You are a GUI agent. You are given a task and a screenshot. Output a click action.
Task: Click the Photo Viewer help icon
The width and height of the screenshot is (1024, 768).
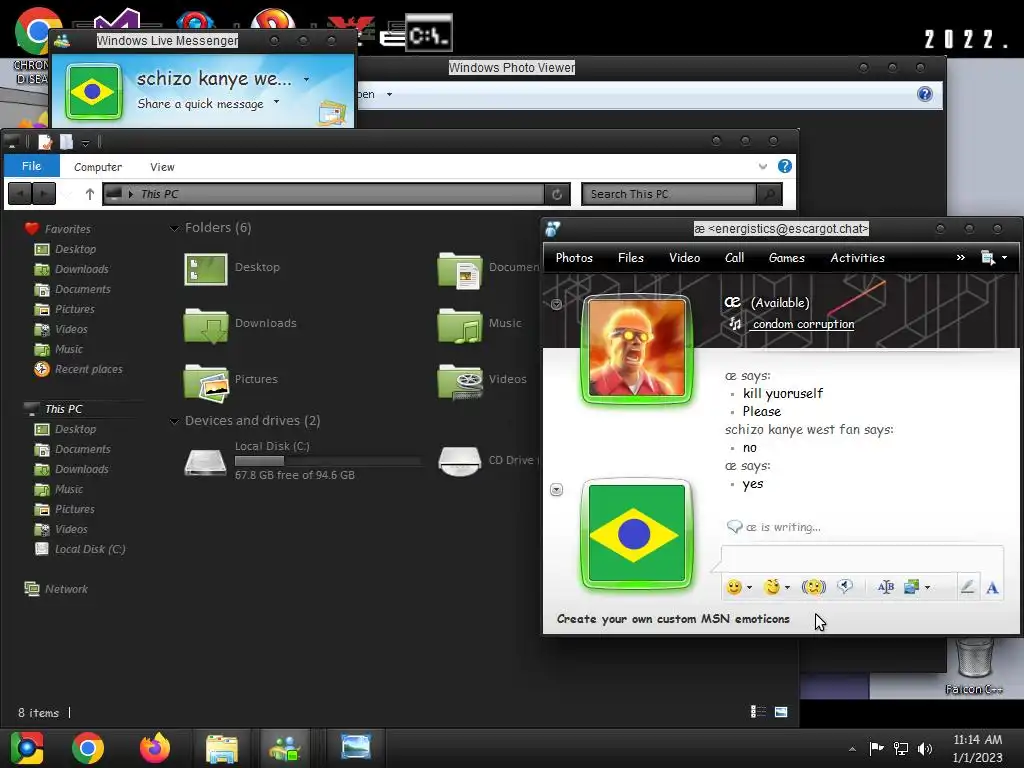click(925, 94)
